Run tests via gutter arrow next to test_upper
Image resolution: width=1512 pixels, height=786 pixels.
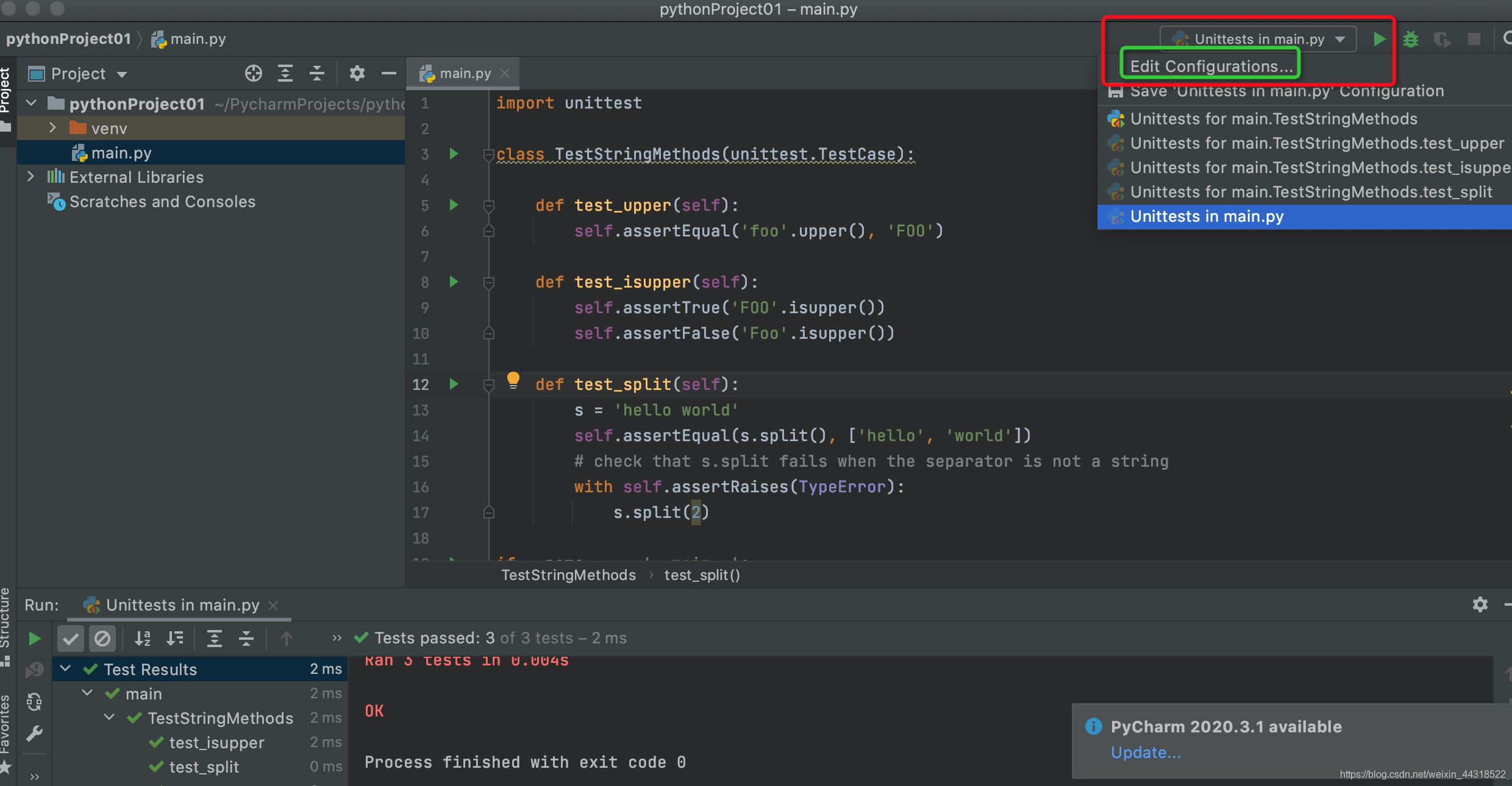pos(454,205)
